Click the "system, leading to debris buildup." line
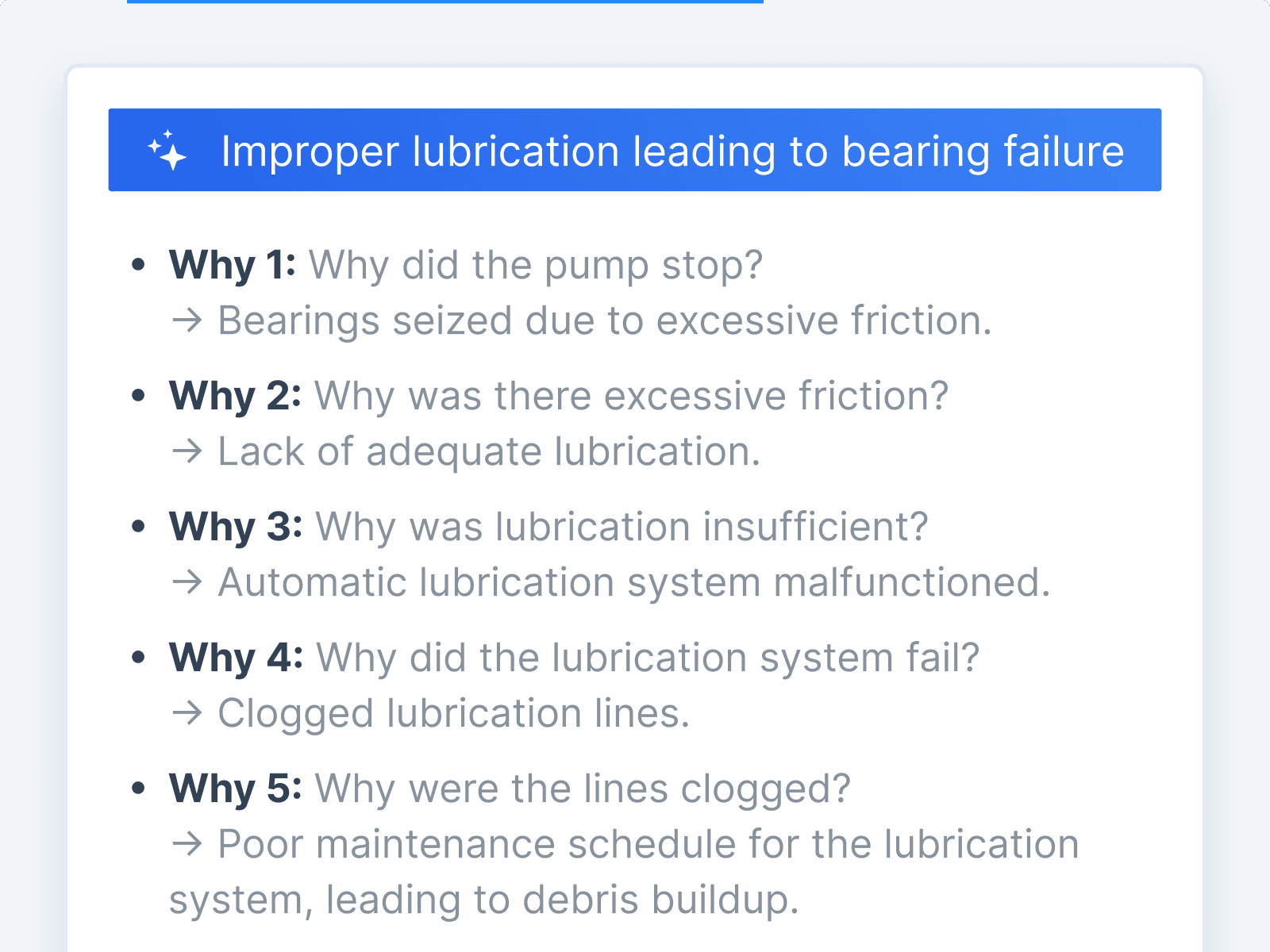This screenshot has width=1270, height=952. click(x=483, y=900)
